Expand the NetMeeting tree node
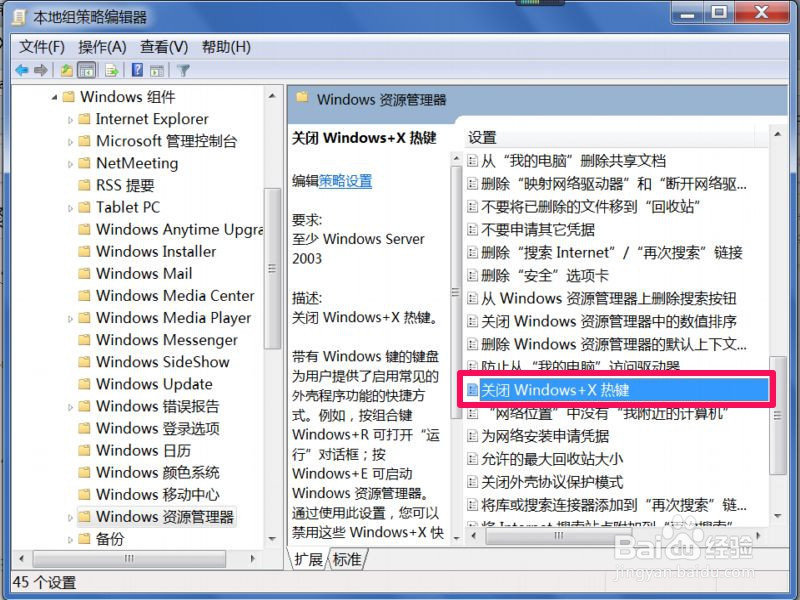The height and width of the screenshot is (600, 800). pyautogui.click(x=70, y=164)
